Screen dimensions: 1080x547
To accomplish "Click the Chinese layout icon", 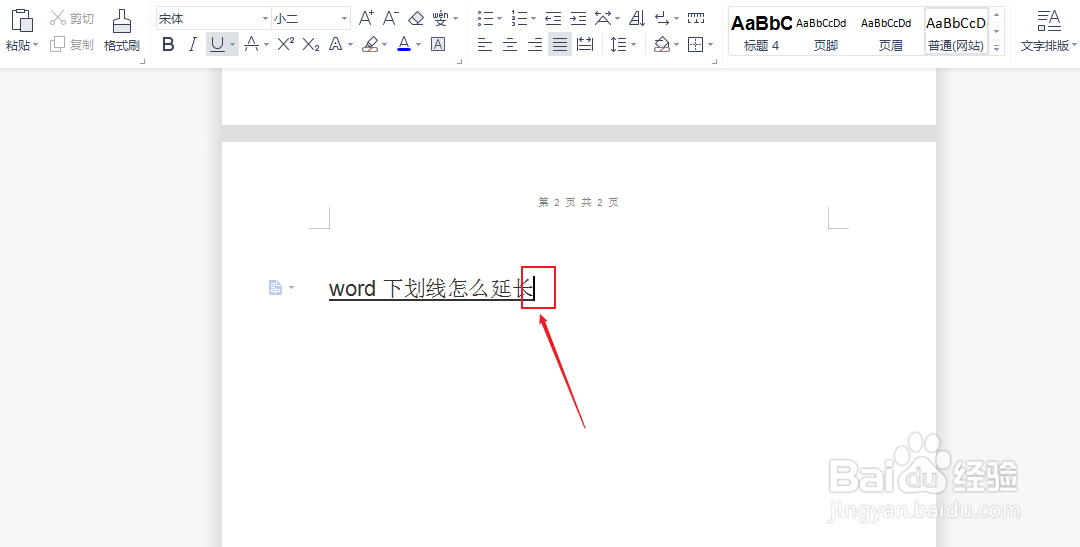I will (603, 18).
